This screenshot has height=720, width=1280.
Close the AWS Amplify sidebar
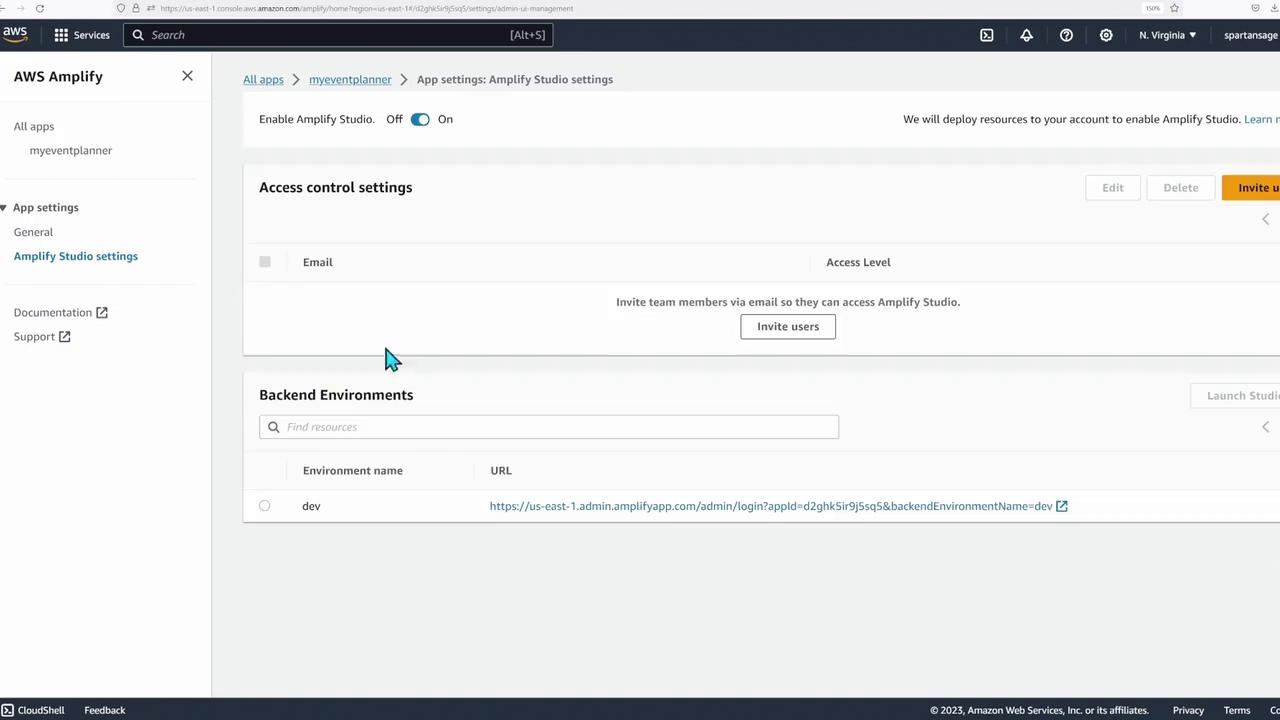pos(187,76)
